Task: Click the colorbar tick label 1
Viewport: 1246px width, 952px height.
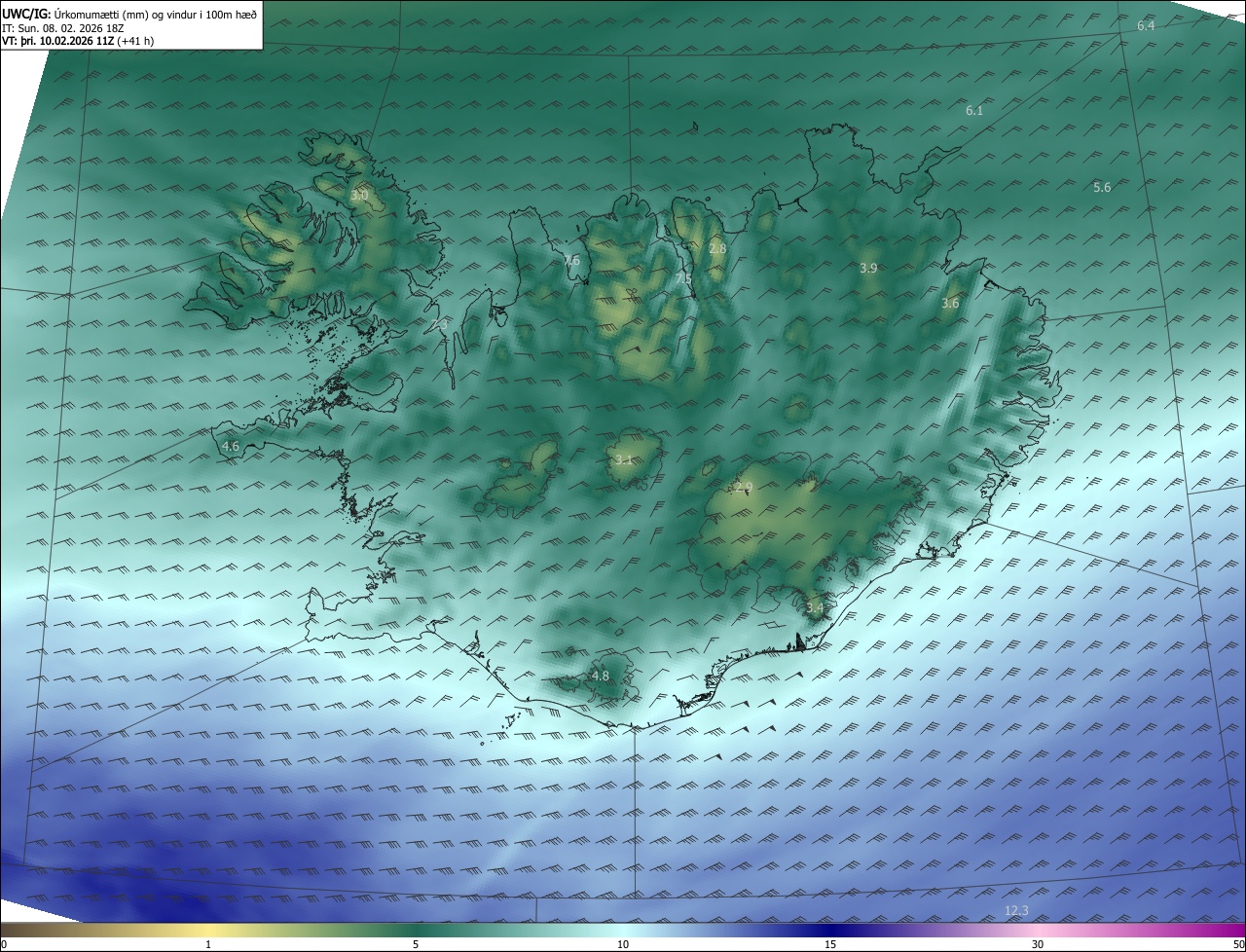Action: coord(208,944)
